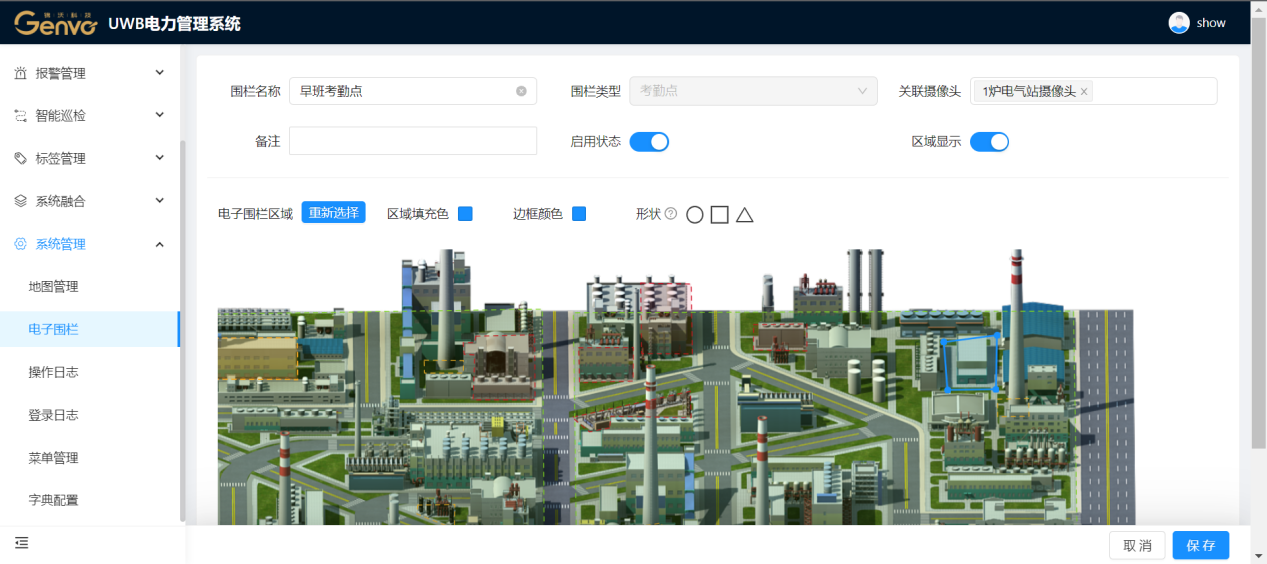Click the 智能巡检 inspection icon
This screenshot has width=1267, height=564.
coord(21,116)
